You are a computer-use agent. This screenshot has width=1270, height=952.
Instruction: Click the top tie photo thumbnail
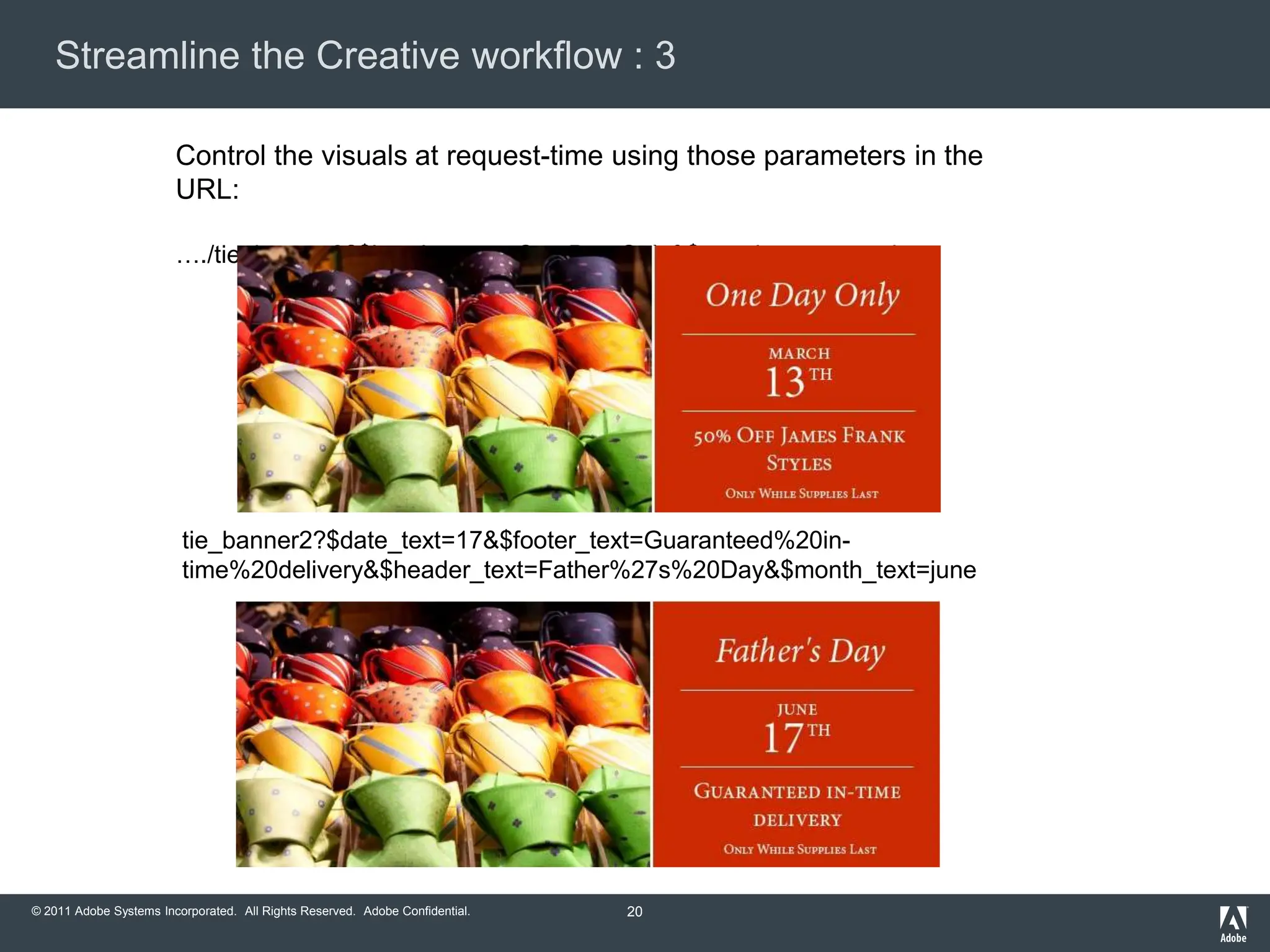click(x=444, y=379)
